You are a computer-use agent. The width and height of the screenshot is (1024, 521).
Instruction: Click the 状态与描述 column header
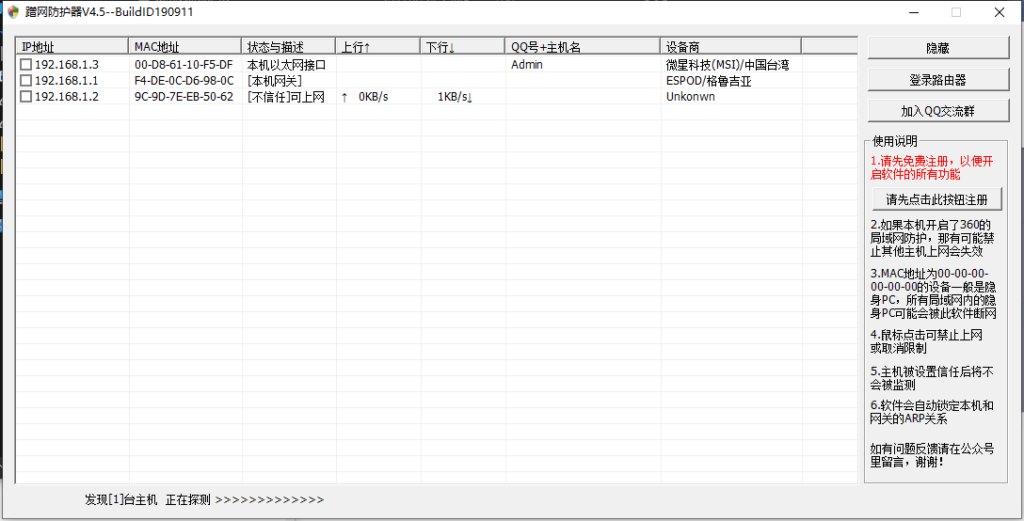288,46
